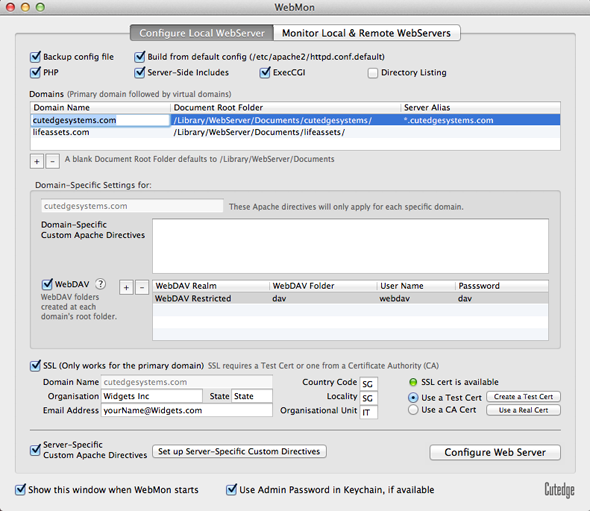This screenshot has height=511, width=590.
Task: Remove selected domain with minus button
Action: [53, 161]
